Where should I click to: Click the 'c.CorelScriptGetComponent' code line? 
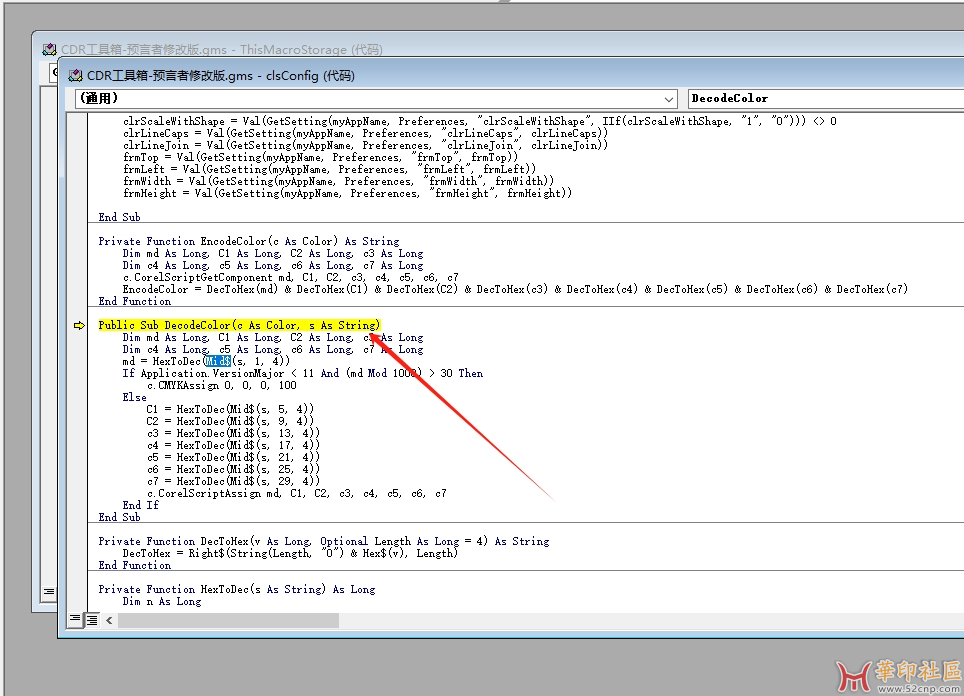point(290,277)
